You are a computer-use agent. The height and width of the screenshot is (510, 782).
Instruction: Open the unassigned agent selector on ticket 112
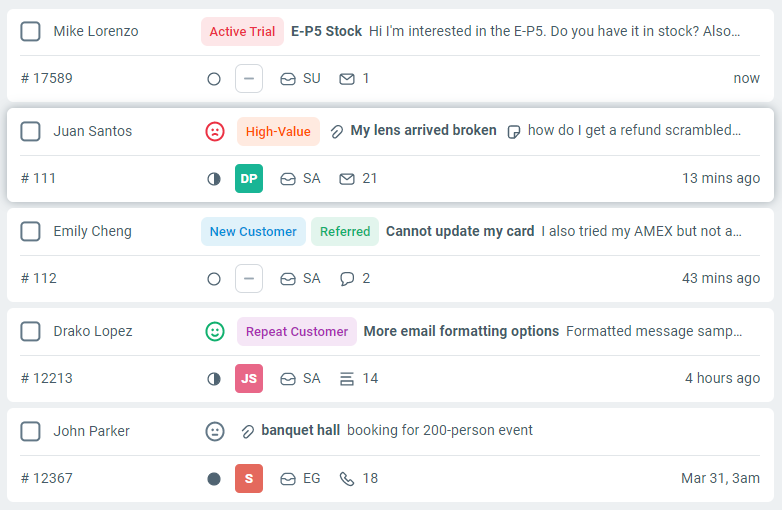[249, 279]
